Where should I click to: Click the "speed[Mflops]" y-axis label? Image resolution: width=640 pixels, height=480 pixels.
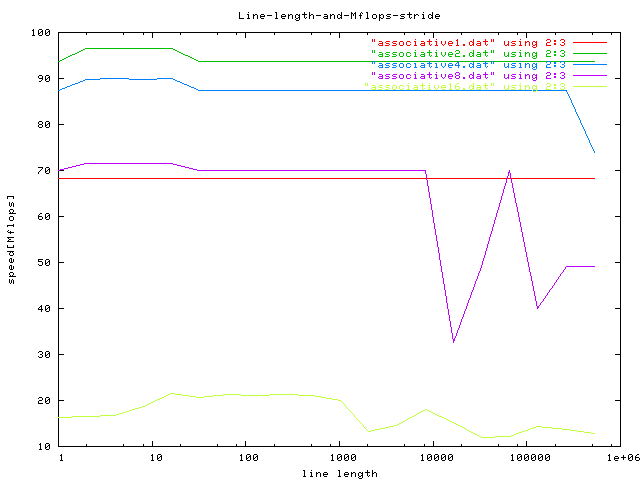(12, 239)
